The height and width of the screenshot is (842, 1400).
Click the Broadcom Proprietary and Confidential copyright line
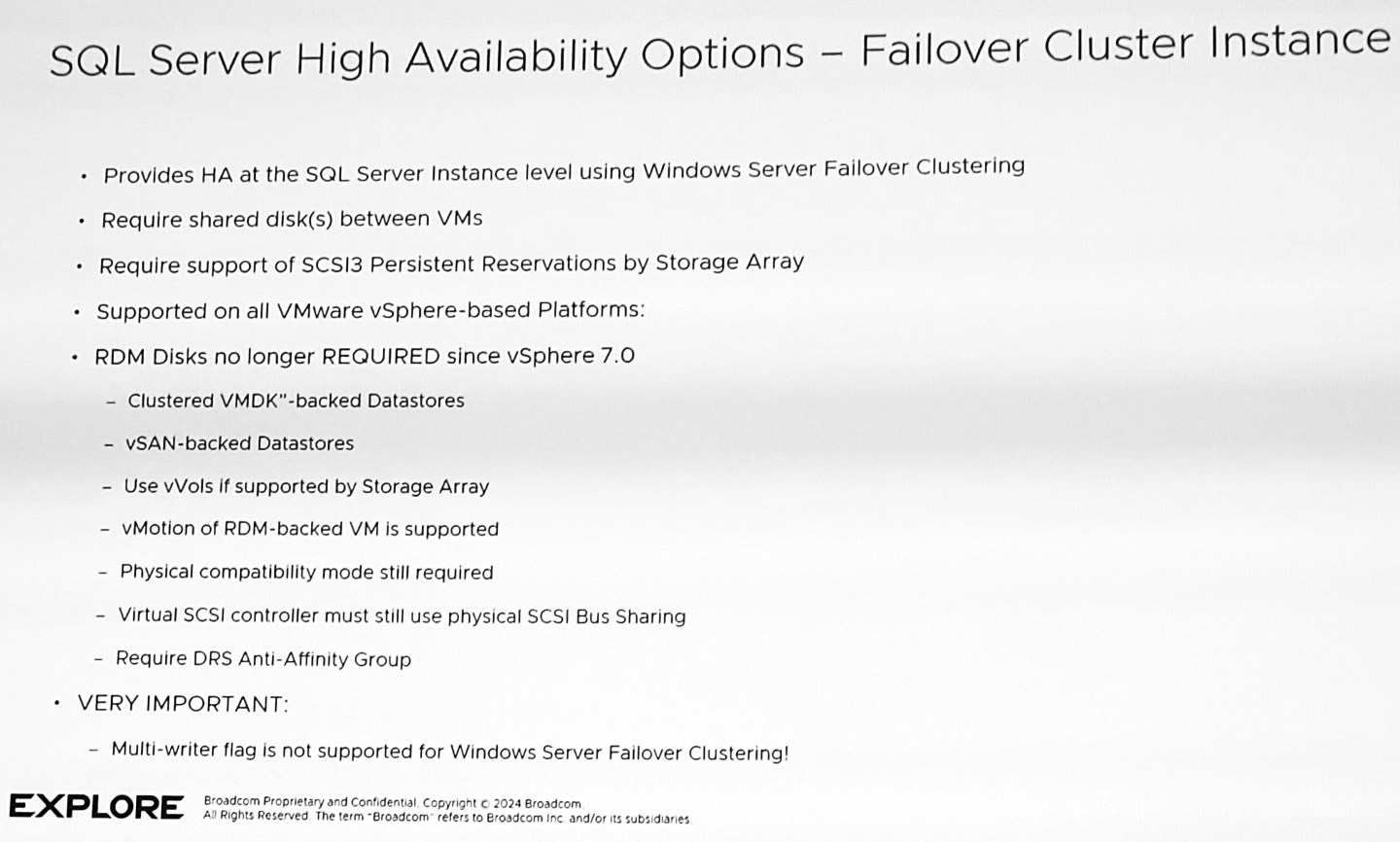click(393, 803)
